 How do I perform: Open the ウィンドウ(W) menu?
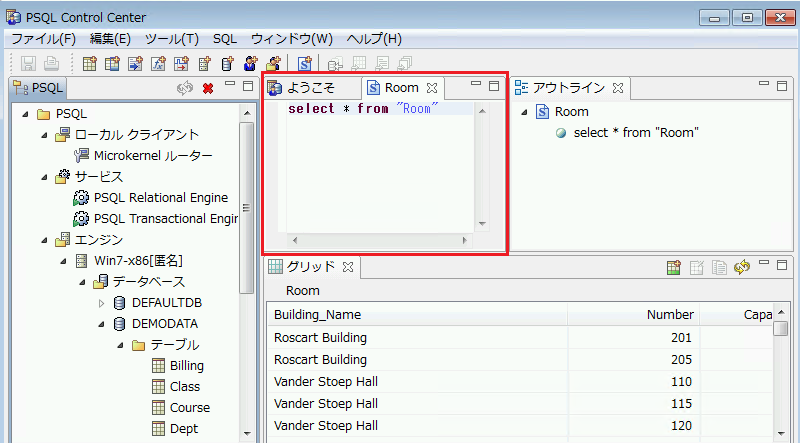click(x=292, y=39)
